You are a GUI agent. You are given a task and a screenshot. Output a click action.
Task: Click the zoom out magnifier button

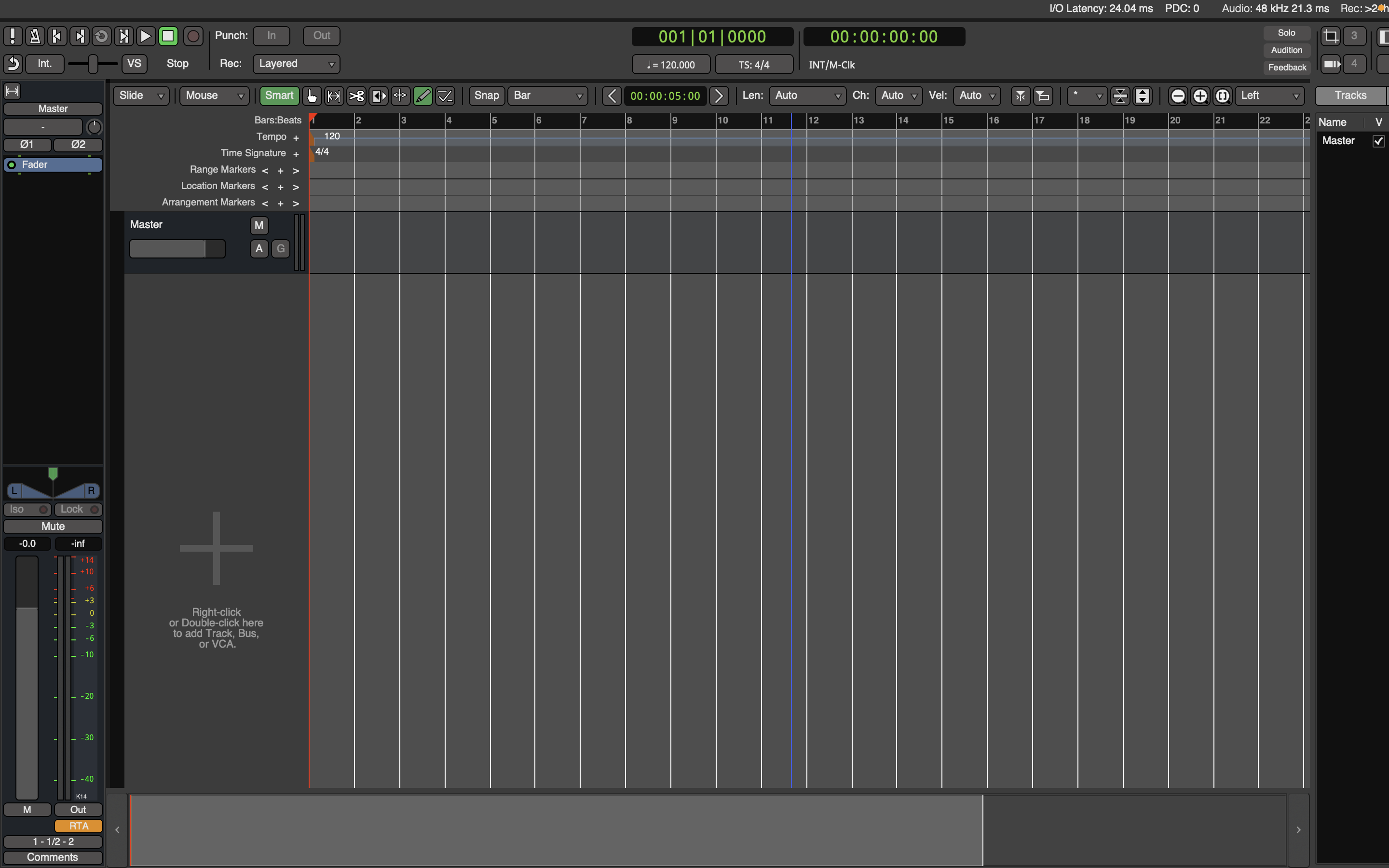coord(1177,96)
